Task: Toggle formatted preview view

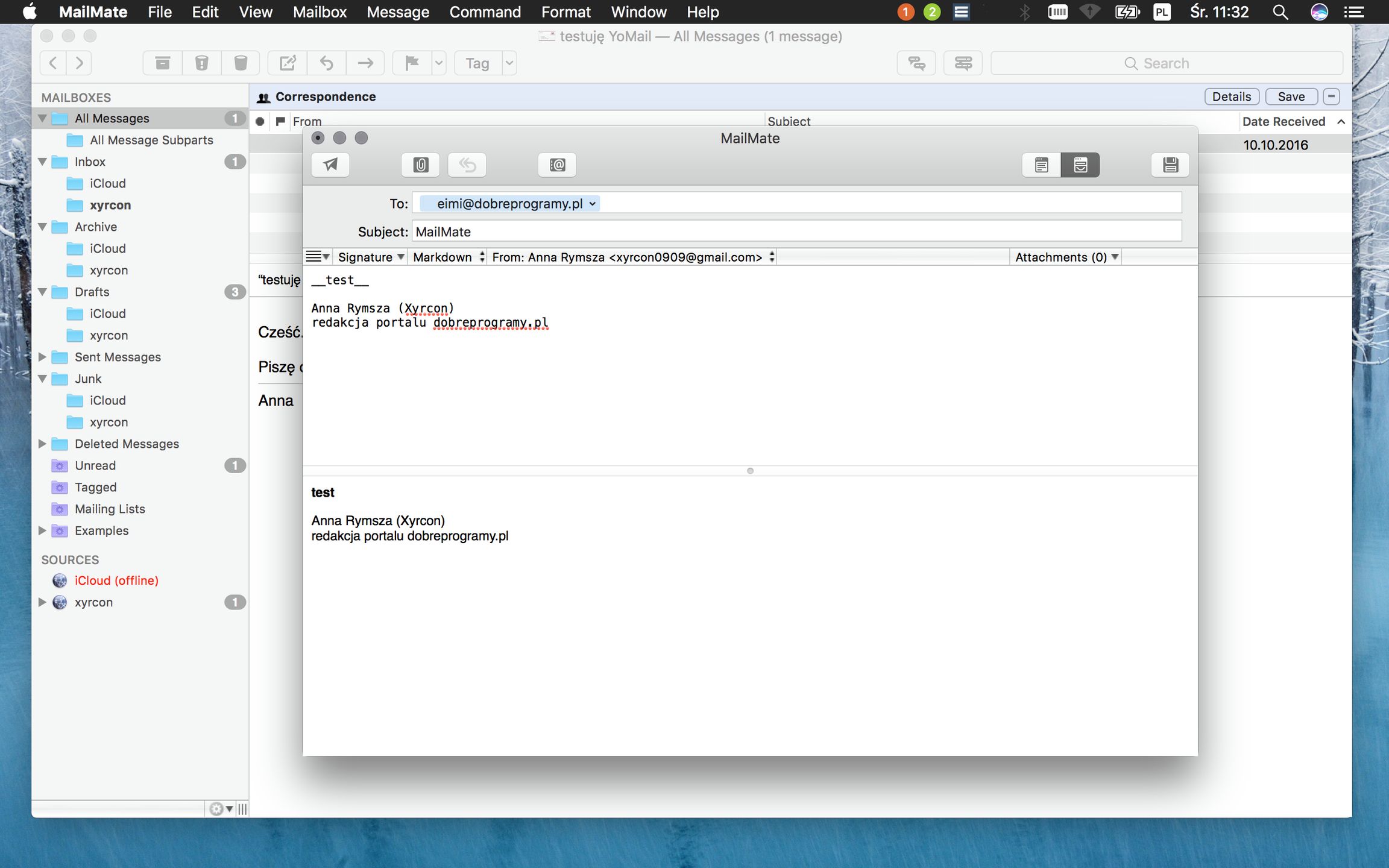Action: [x=1081, y=165]
